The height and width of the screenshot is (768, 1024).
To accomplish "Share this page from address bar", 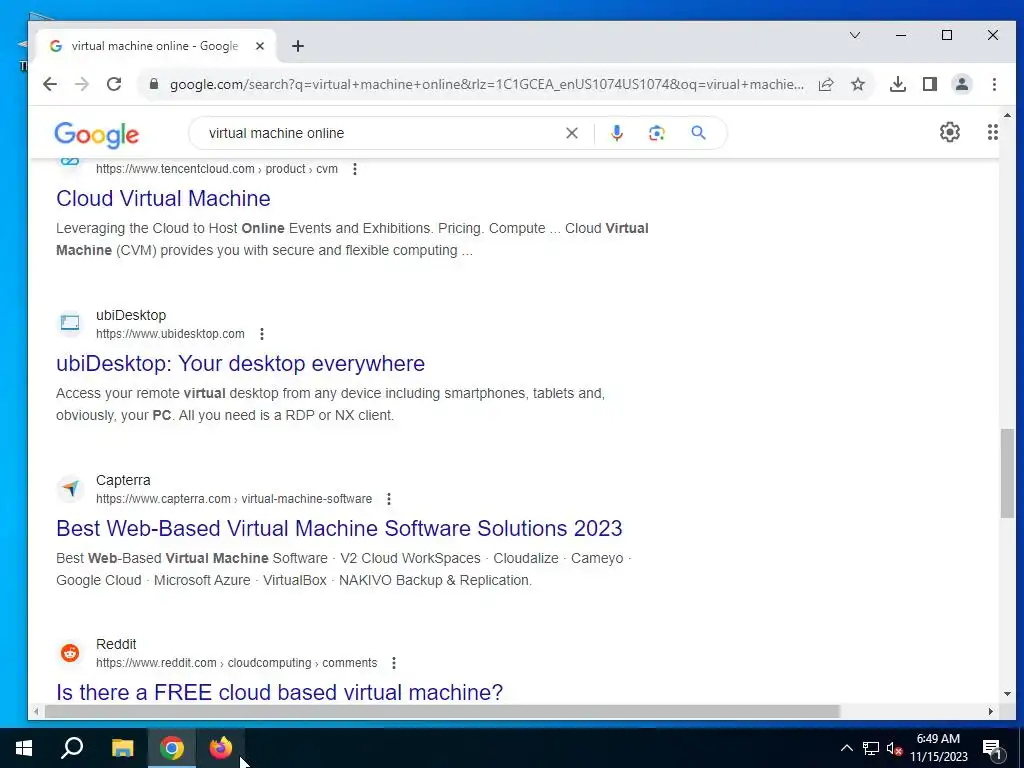I will click(826, 84).
